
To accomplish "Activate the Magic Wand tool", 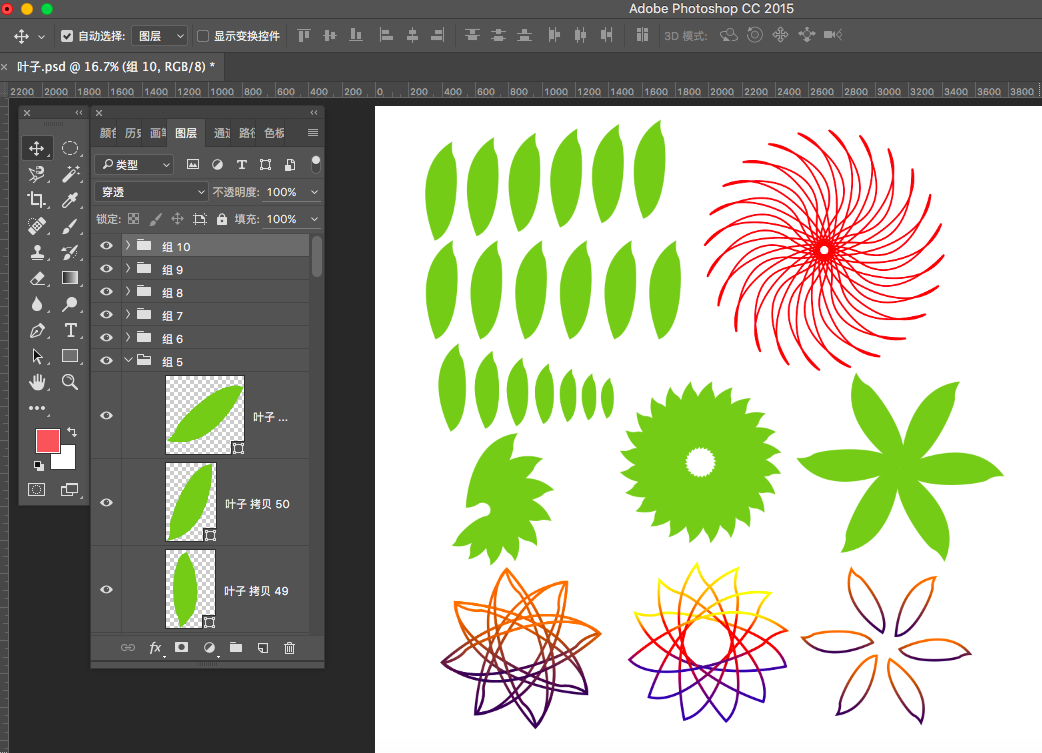I will point(70,174).
